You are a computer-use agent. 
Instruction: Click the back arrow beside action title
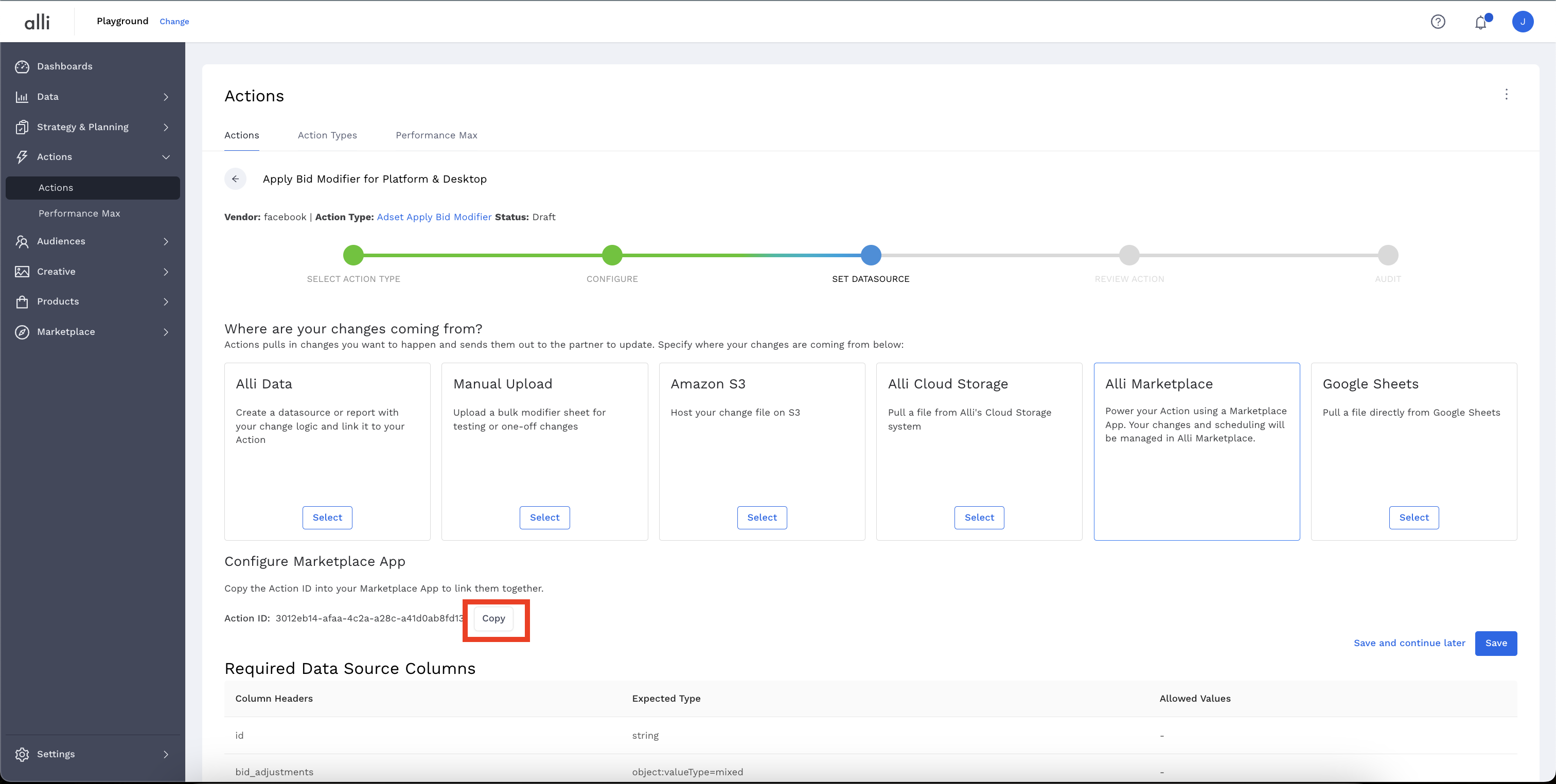(235, 179)
